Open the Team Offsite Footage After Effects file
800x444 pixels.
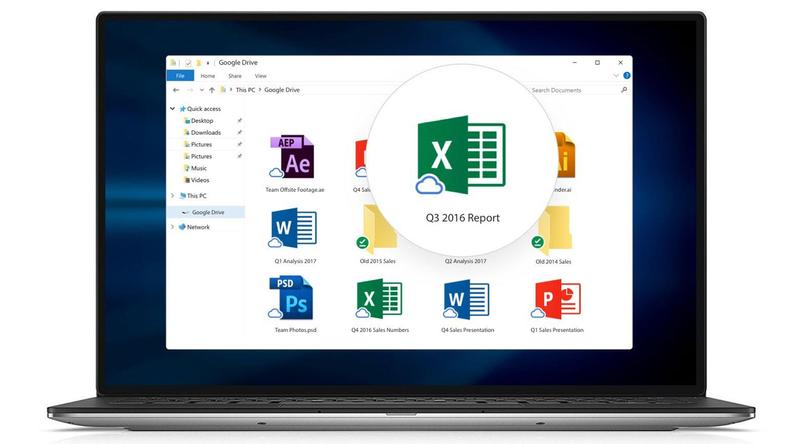(x=292, y=157)
